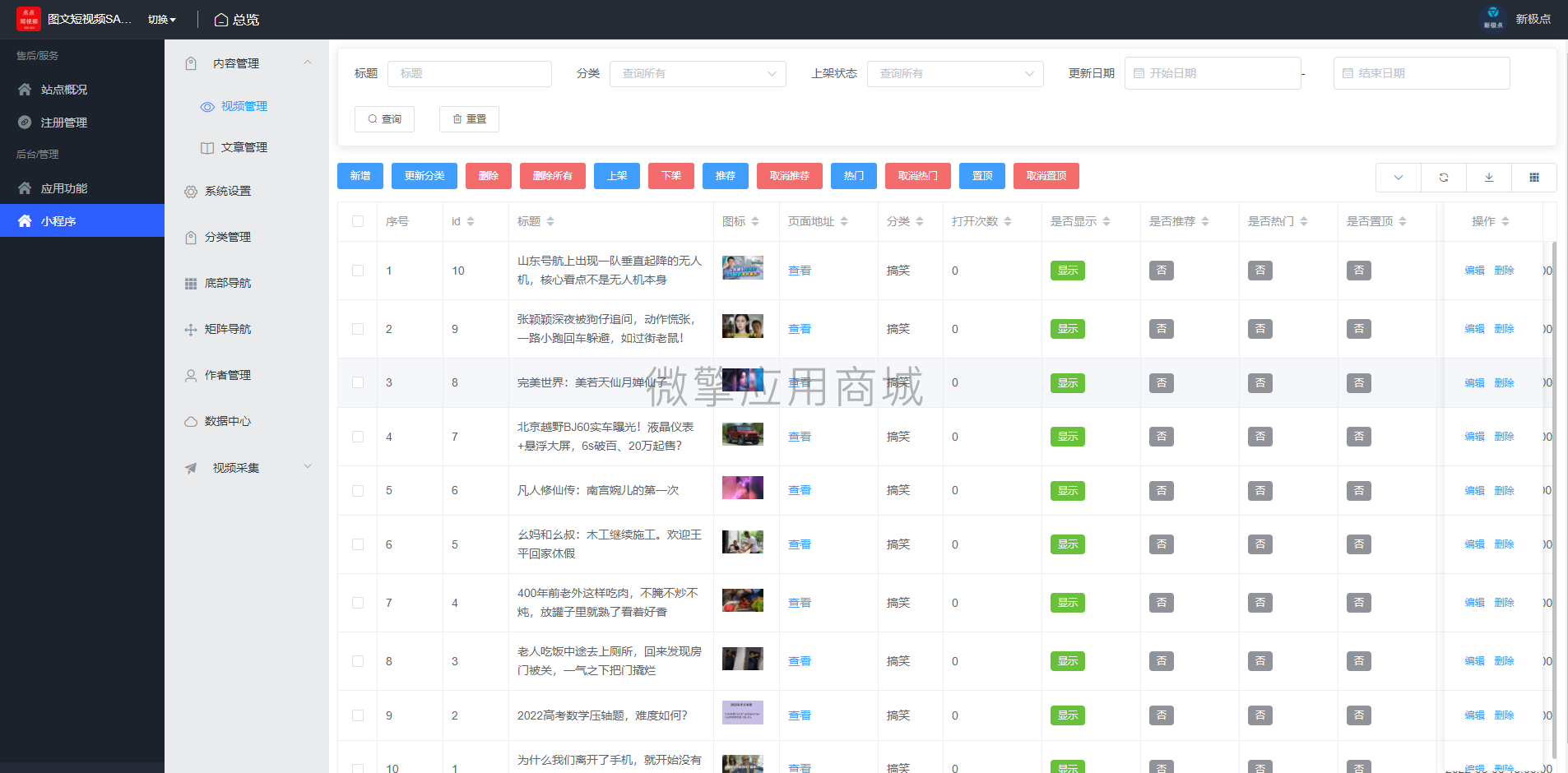
Task: Check row 9 2022高考数学 checkbox
Action: click(358, 715)
